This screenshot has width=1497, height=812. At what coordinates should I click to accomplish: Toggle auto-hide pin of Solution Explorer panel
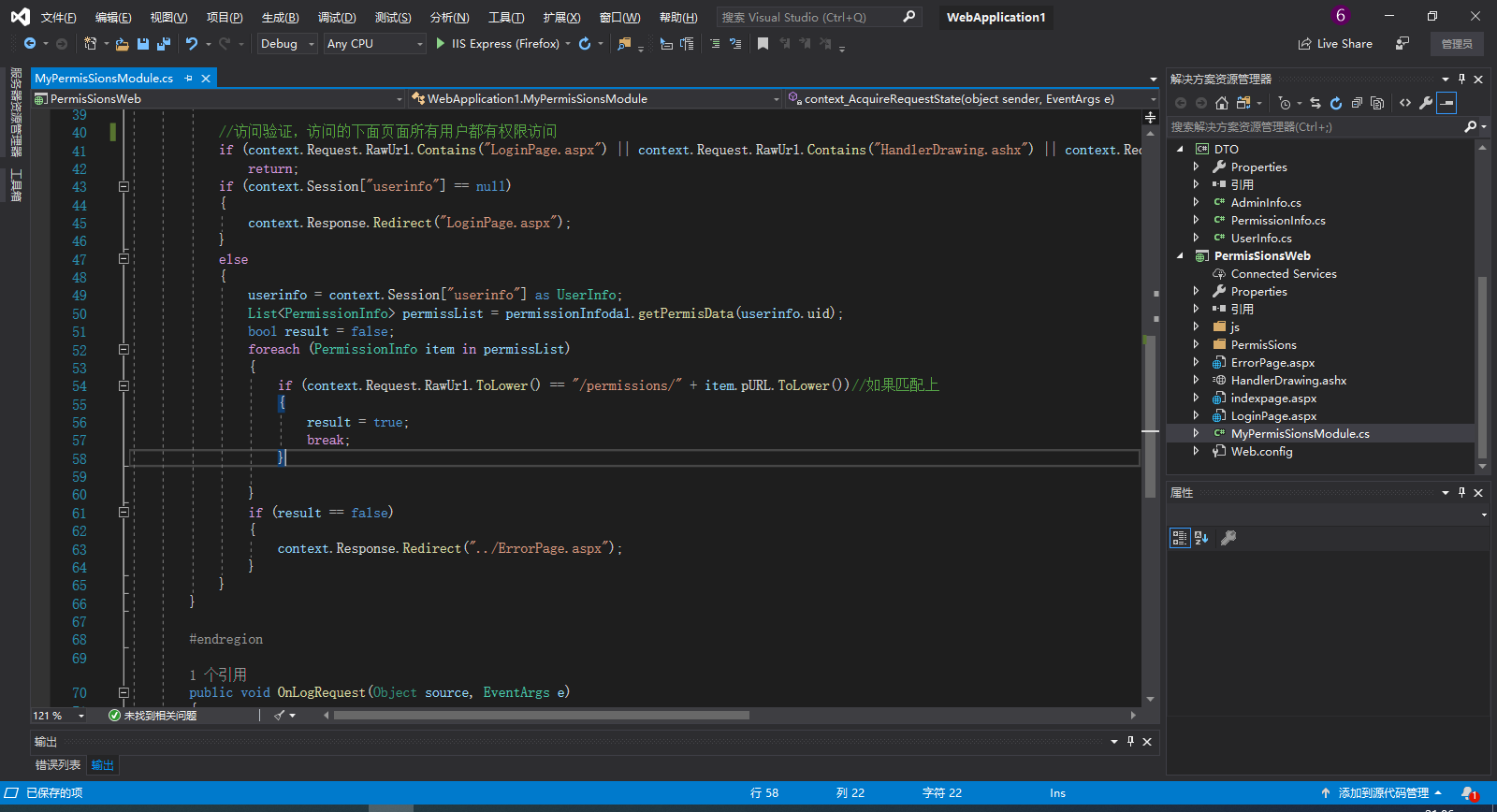click(x=1461, y=80)
